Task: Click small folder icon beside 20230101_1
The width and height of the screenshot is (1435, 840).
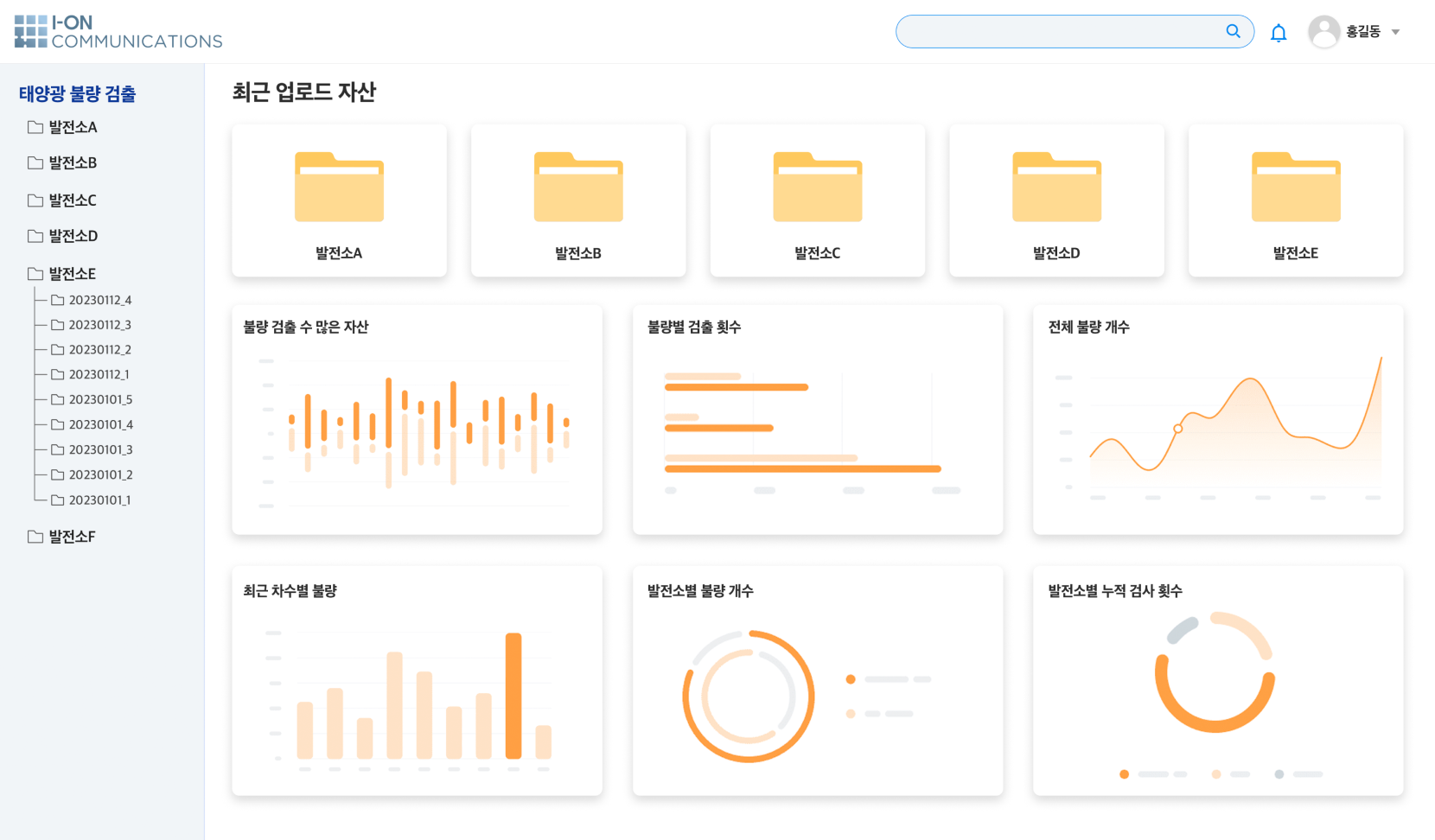Action: (58, 500)
